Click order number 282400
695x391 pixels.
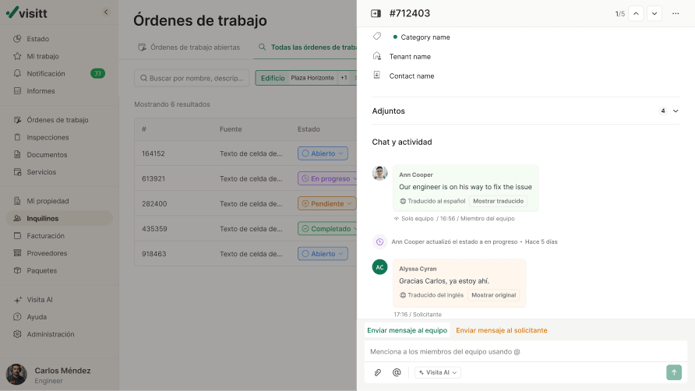(154, 203)
